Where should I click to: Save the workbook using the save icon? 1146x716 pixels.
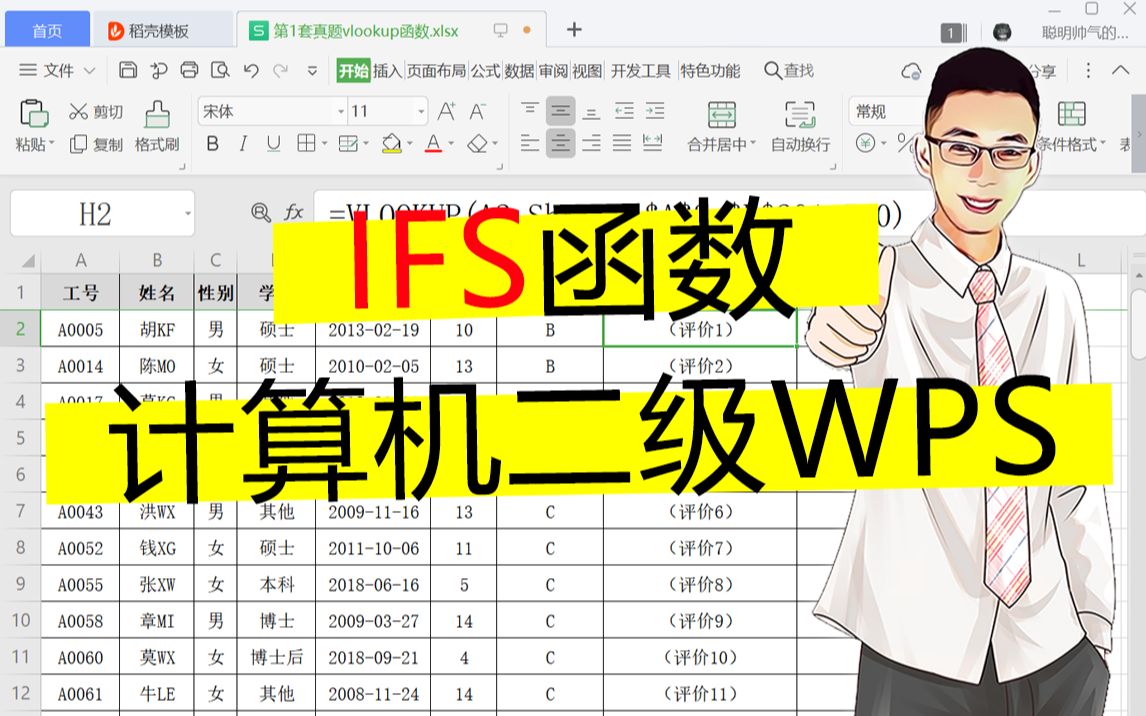point(128,70)
